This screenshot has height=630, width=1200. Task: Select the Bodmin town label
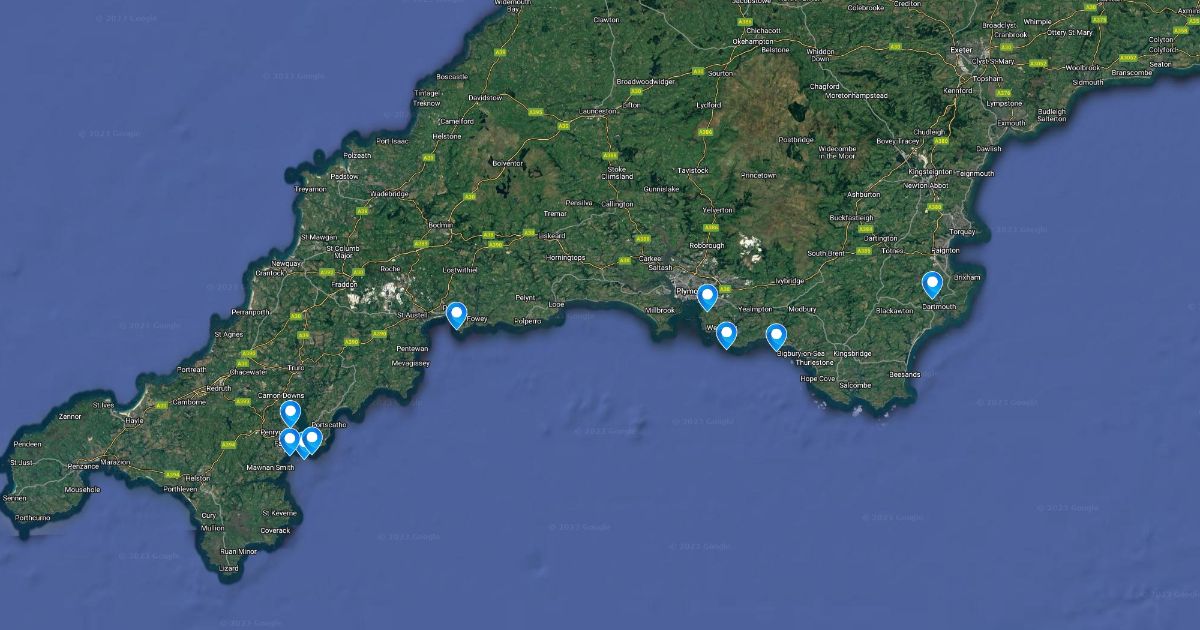tap(440, 226)
